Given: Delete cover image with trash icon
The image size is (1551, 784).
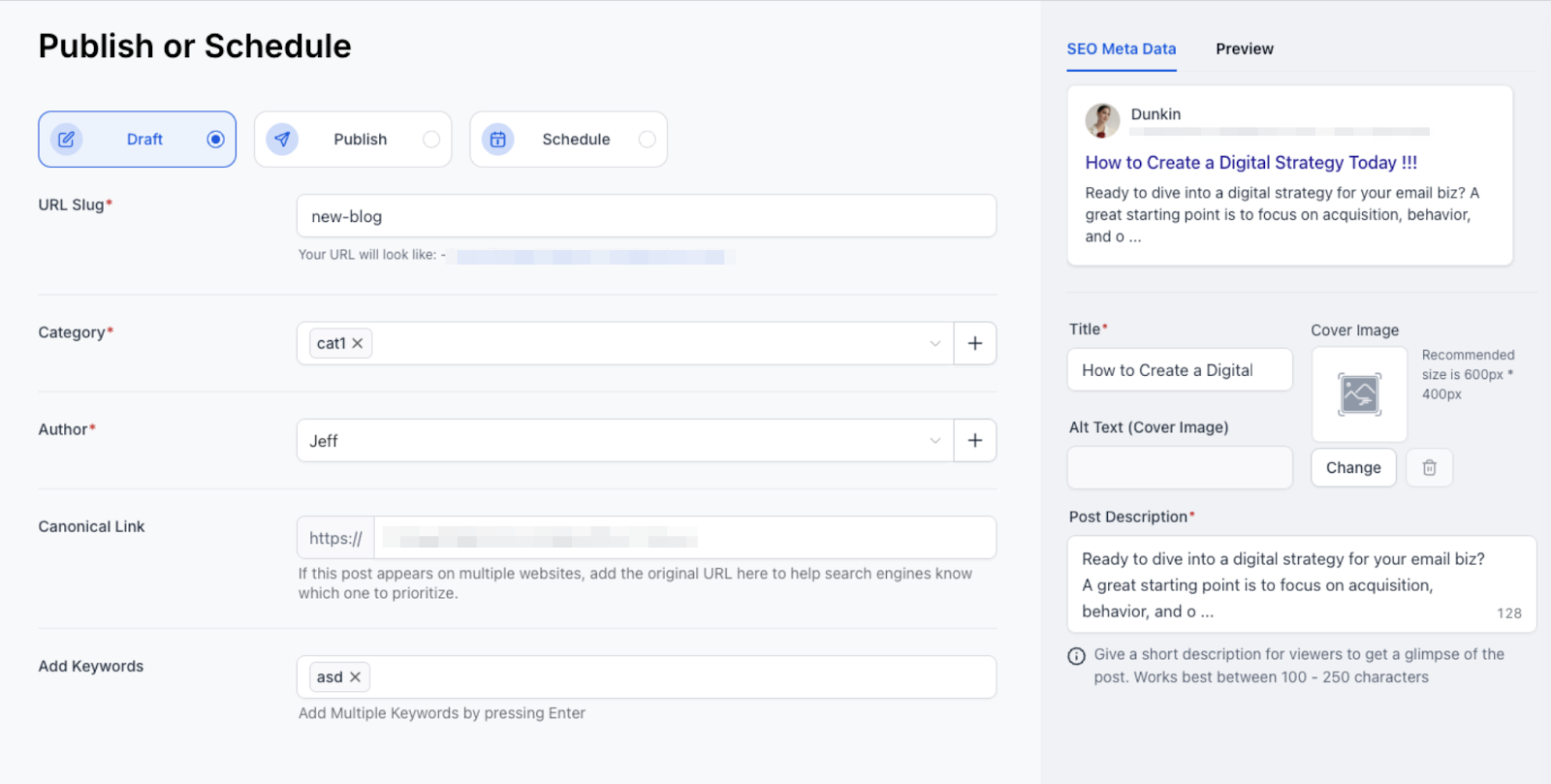Looking at the screenshot, I should tap(1429, 468).
